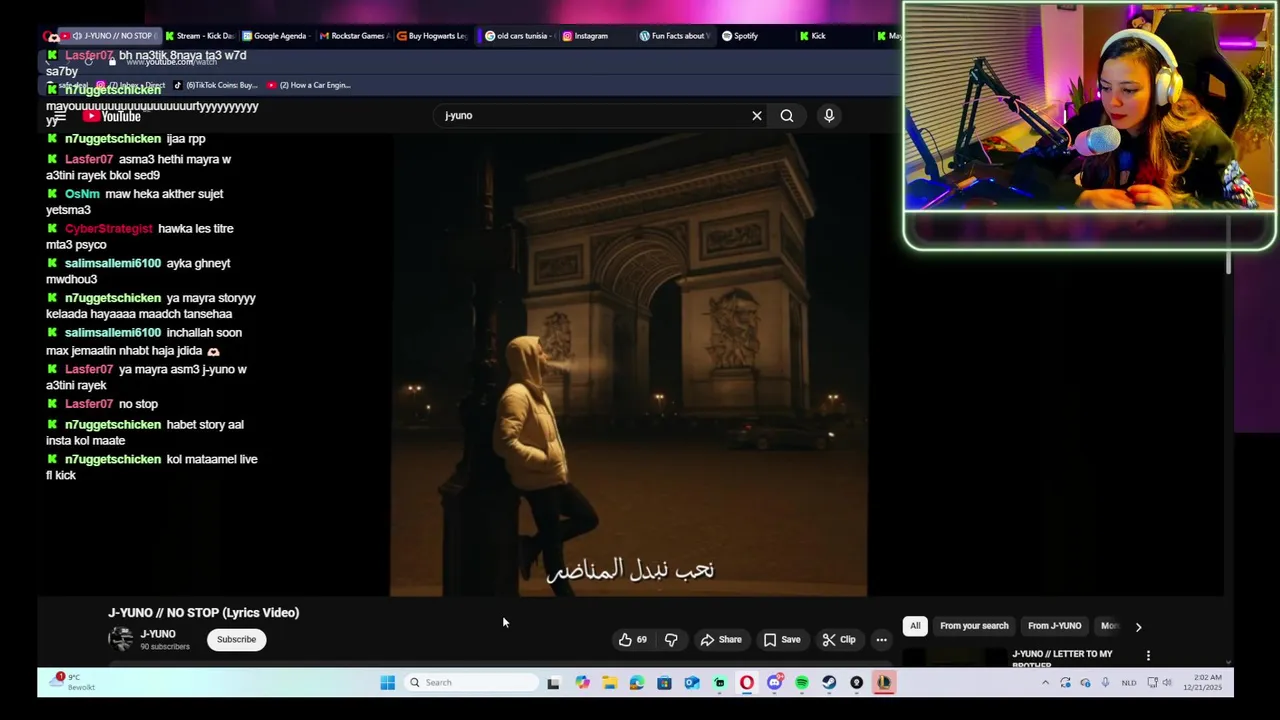The image size is (1280, 720).
Task: Launch Copilot from the taskbar
Action: [x=582, y=683]
